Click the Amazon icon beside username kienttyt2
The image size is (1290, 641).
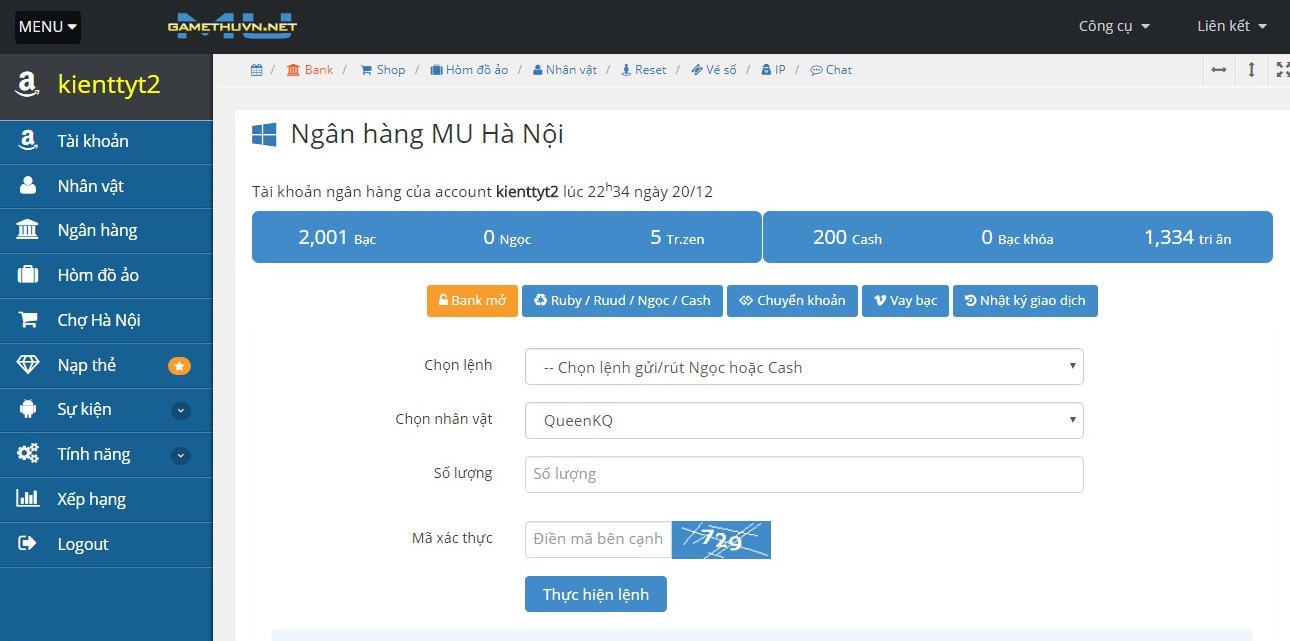[27, 85]
